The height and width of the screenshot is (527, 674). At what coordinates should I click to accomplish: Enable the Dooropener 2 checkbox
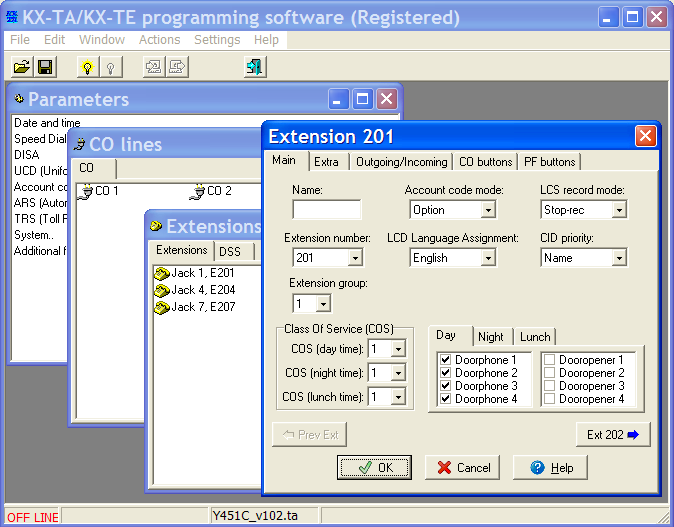[549, 372]
